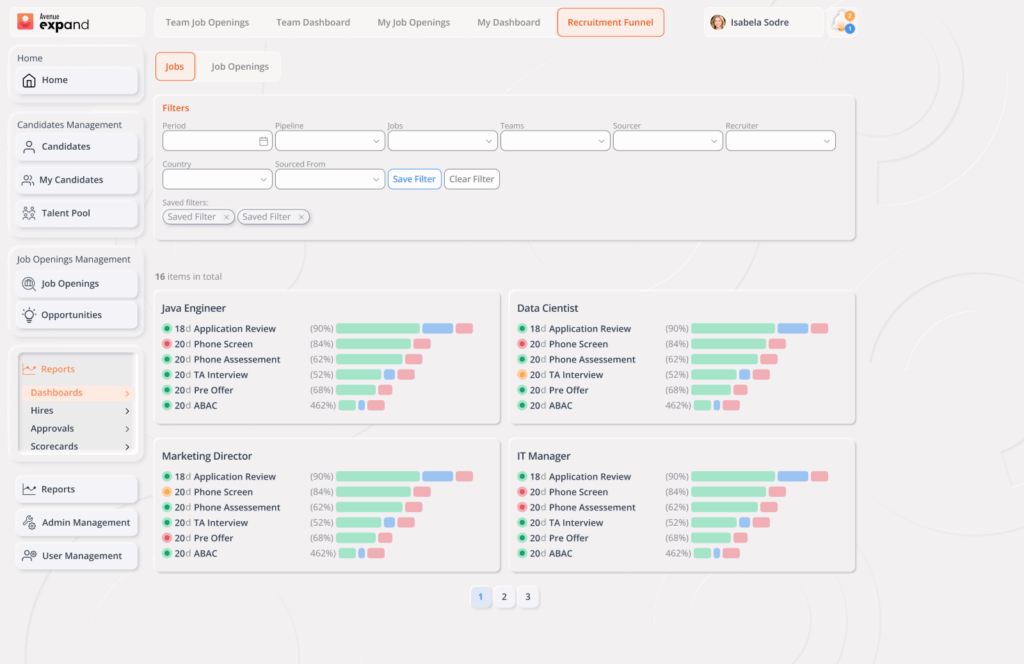The width and height of the screenshot is (1024, 664).
Task: Click the Home house icon in sidebar
Action: pos(29,81)
